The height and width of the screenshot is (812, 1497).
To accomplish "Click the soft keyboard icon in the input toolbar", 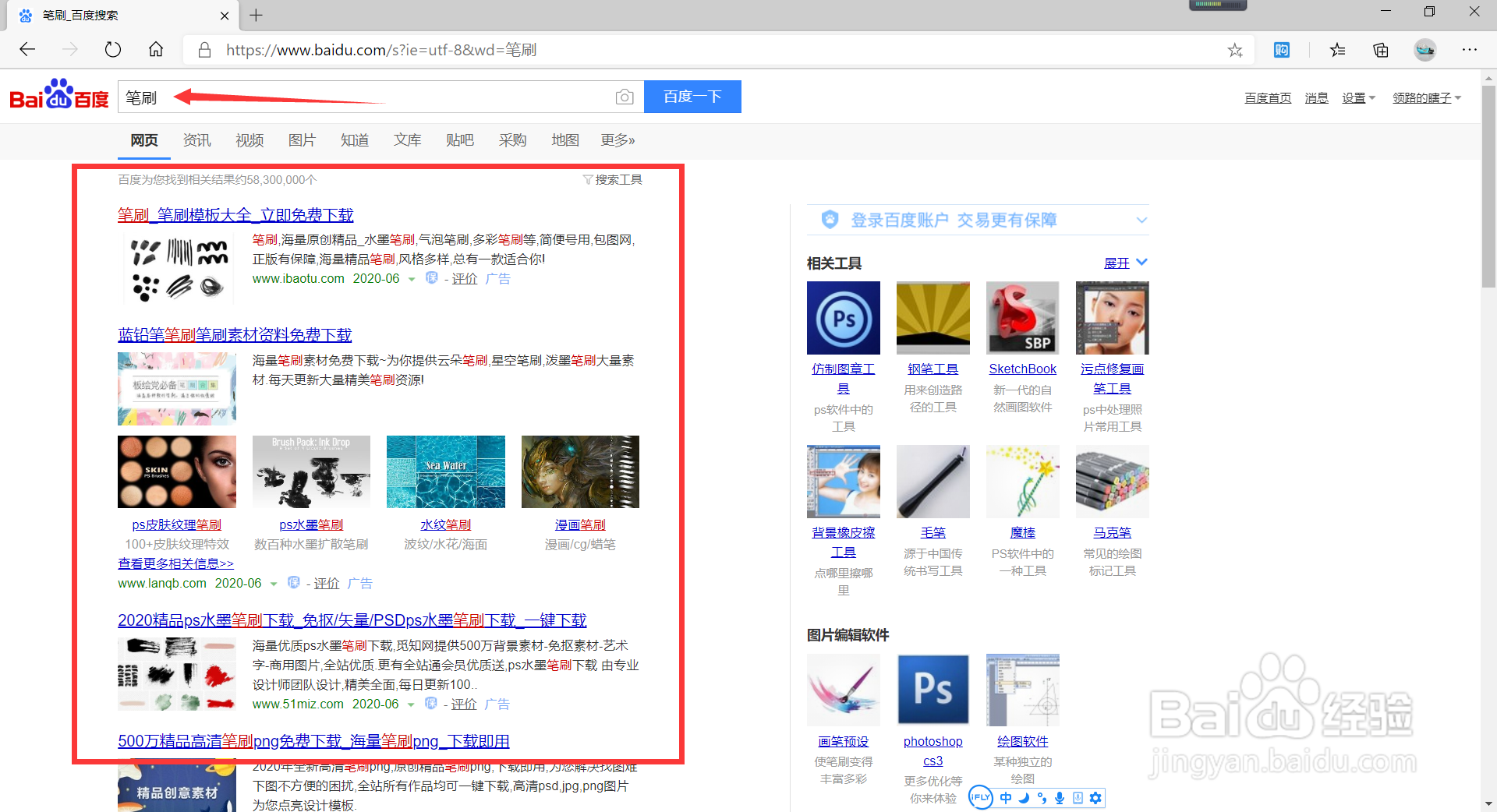I will (x=1078, y=798).
